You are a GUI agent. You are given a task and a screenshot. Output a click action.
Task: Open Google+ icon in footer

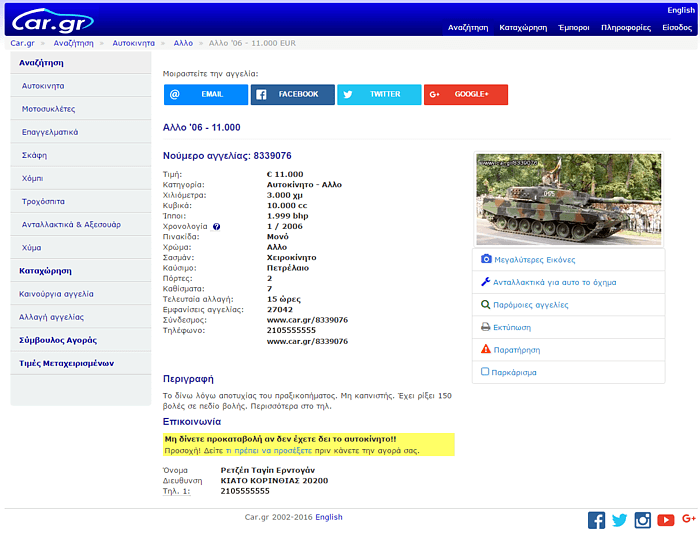click(688, 520)
